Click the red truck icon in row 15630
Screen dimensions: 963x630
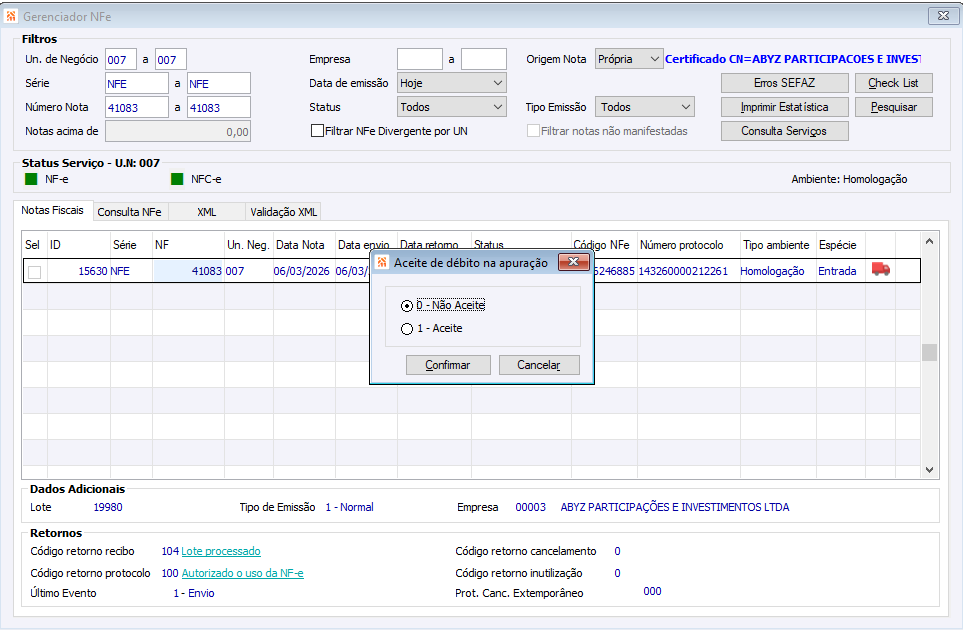tap(881, 270)
